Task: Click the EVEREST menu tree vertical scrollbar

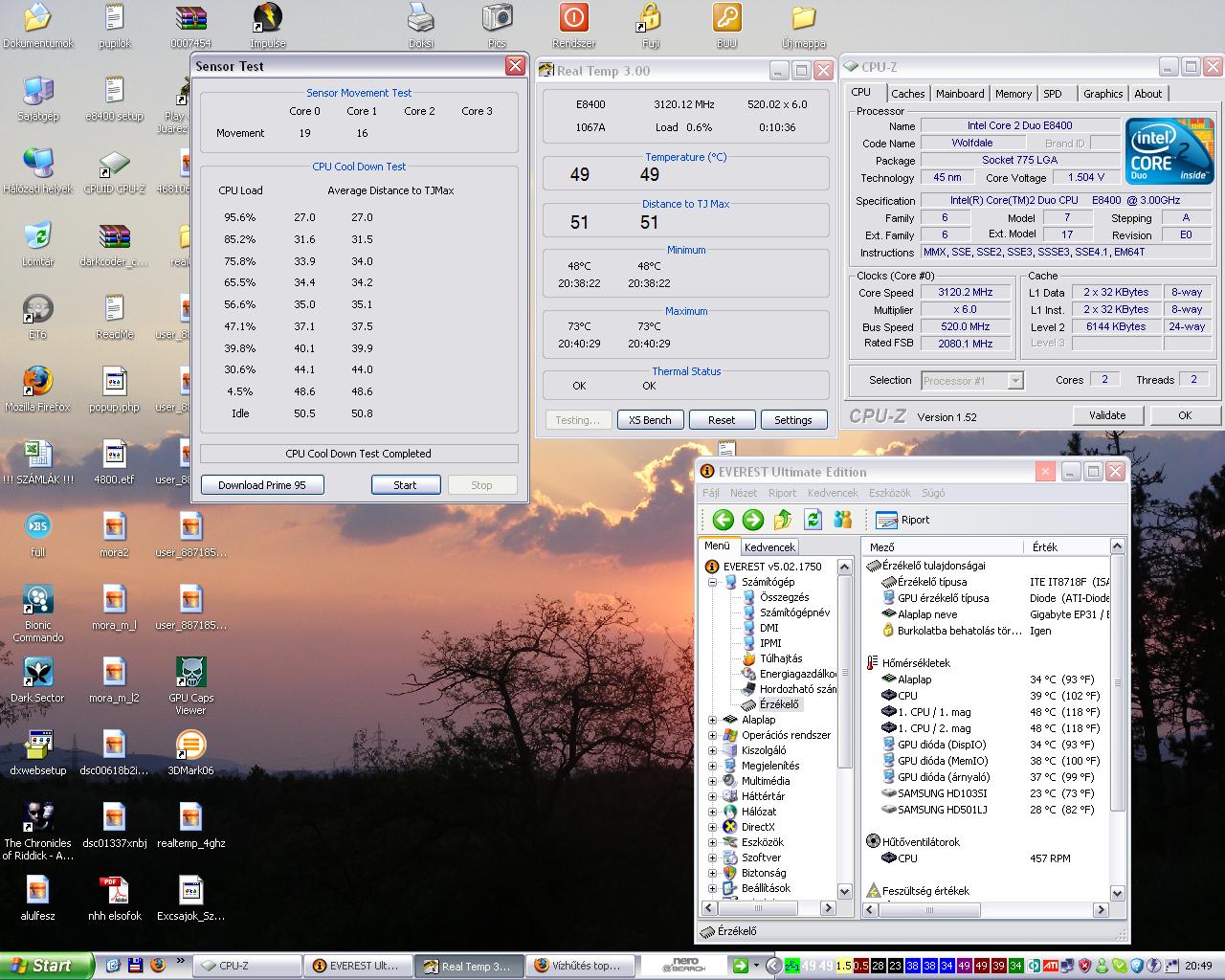Action: [x=844, y=728]
